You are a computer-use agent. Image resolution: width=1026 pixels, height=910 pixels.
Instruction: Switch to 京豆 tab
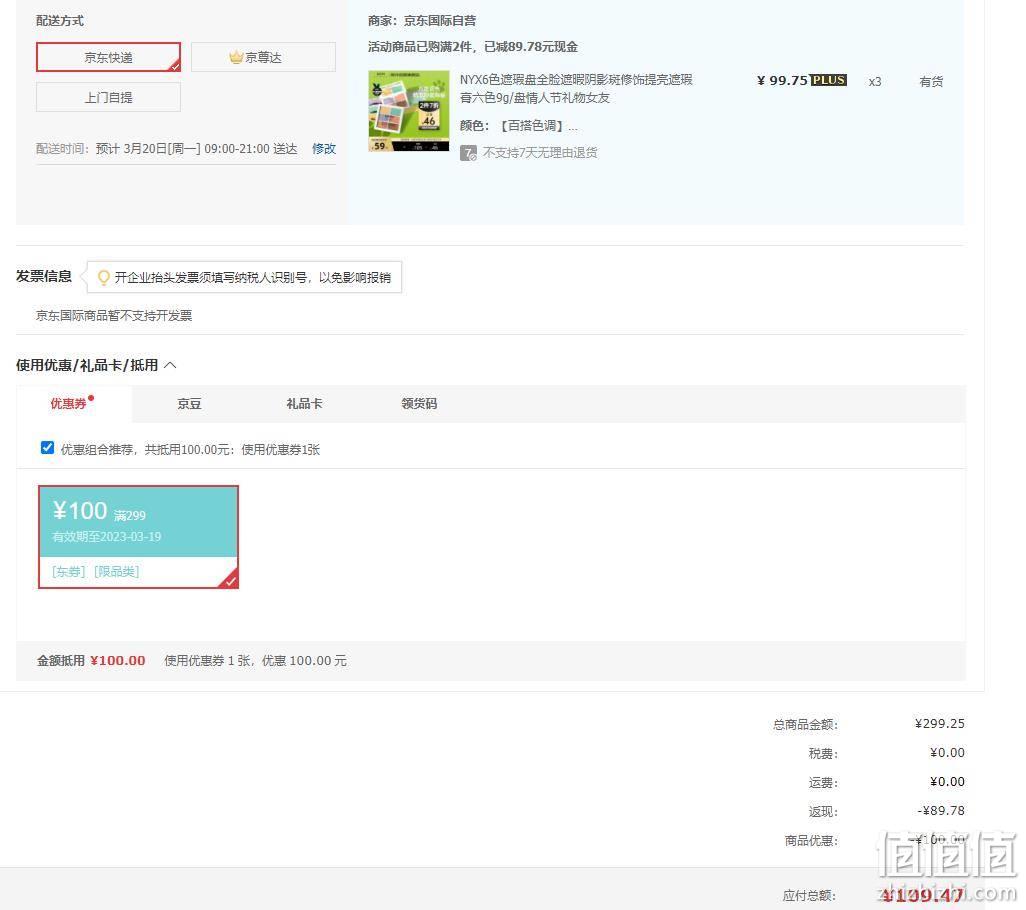[189, 404]
